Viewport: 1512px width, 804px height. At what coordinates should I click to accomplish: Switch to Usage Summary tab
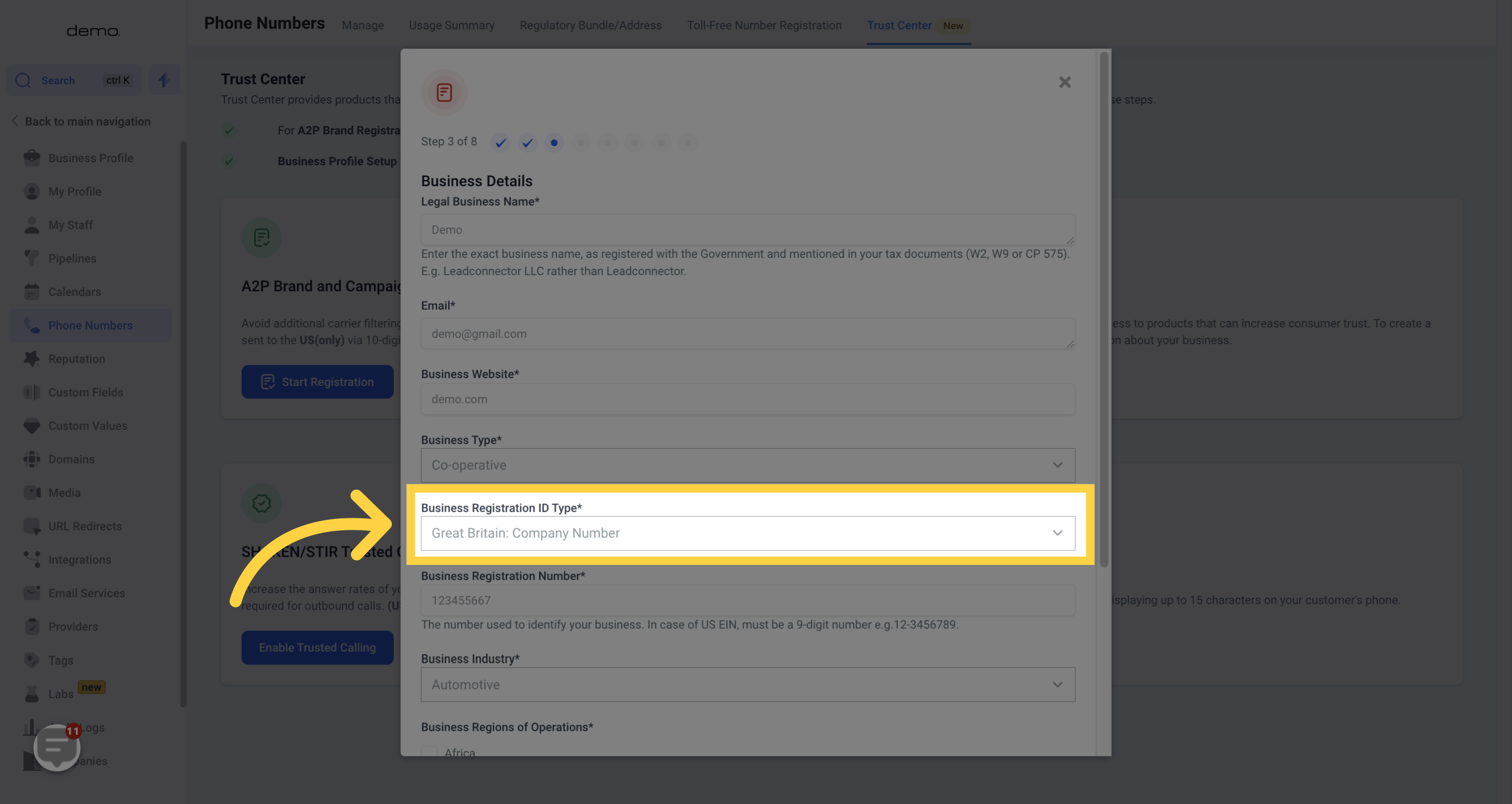451,25
